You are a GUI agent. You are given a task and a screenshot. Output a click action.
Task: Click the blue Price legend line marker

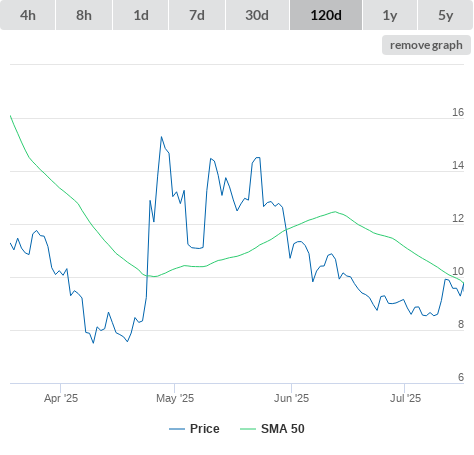click(177, 429)
